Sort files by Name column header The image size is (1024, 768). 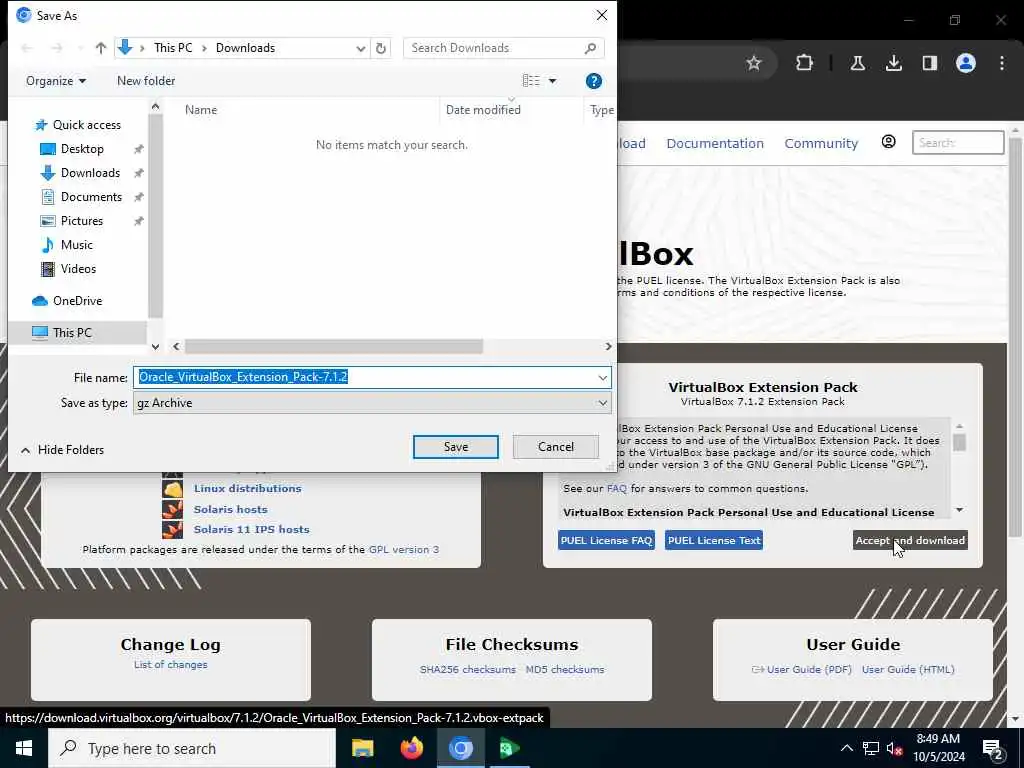[200, 110]
